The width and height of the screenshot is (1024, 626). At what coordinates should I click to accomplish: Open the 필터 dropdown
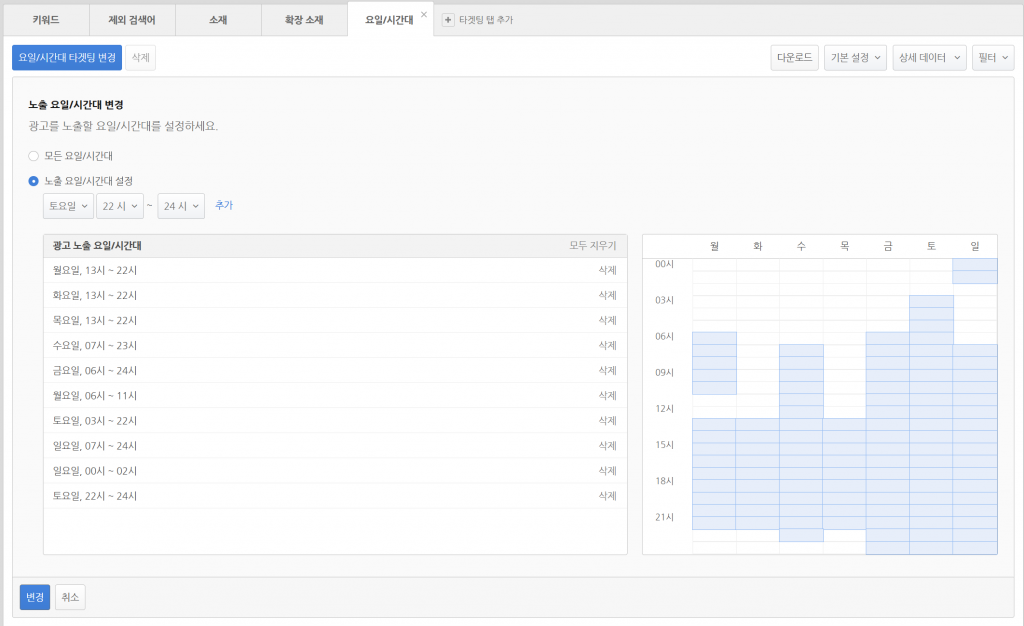(991, 57)
